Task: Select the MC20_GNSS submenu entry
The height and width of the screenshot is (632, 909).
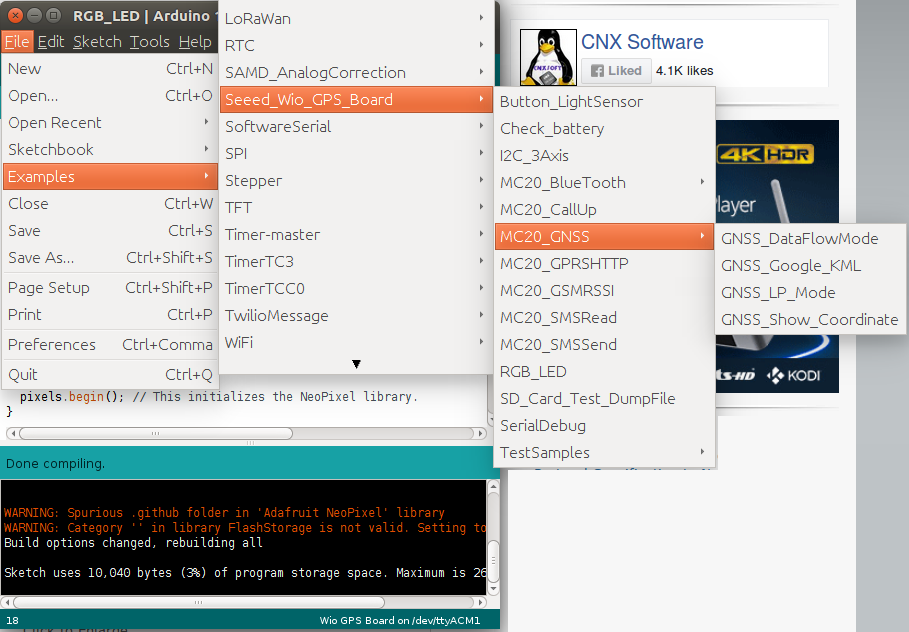Action: click(604, 237)
